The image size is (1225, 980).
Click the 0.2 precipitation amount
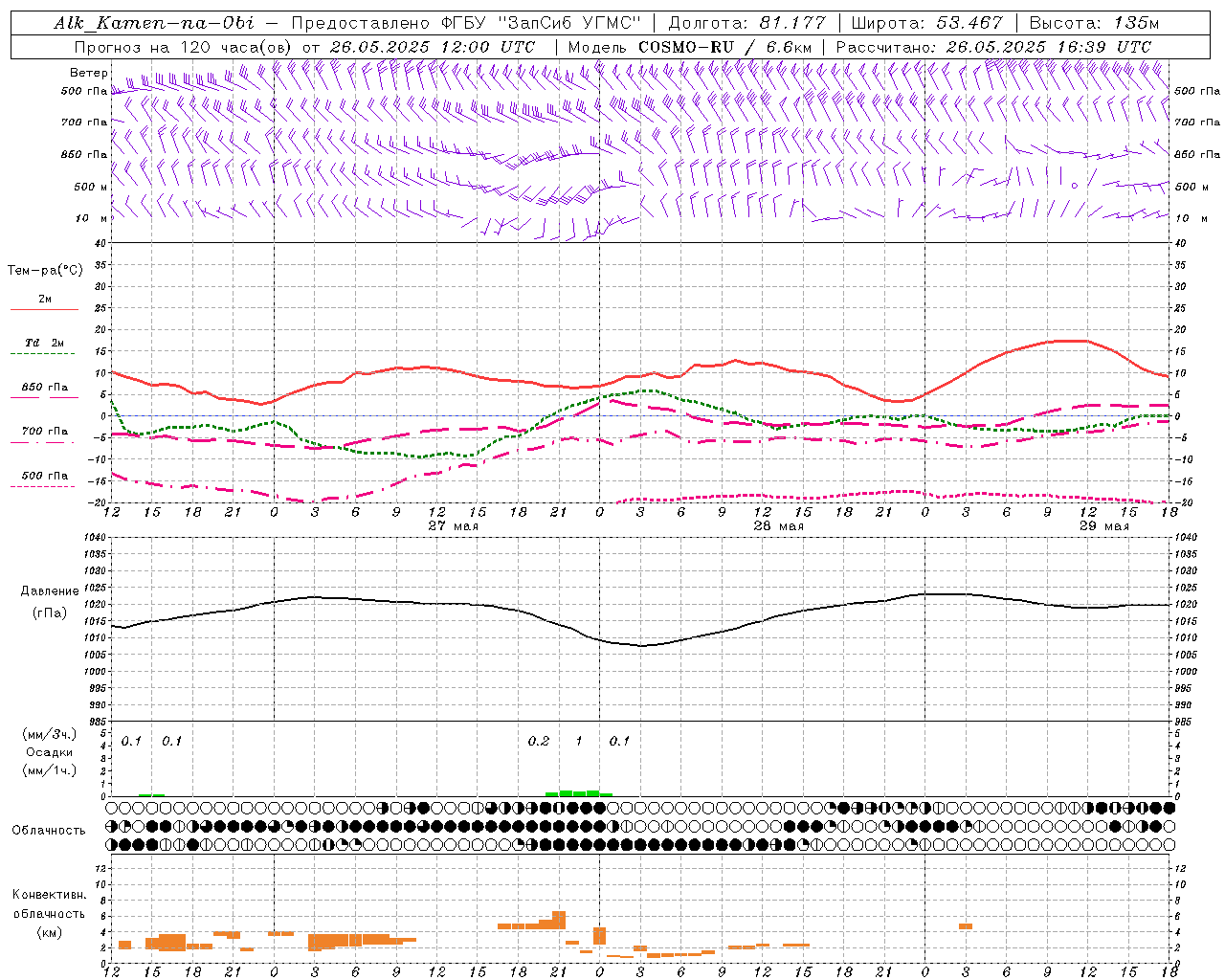coord(539,742)
